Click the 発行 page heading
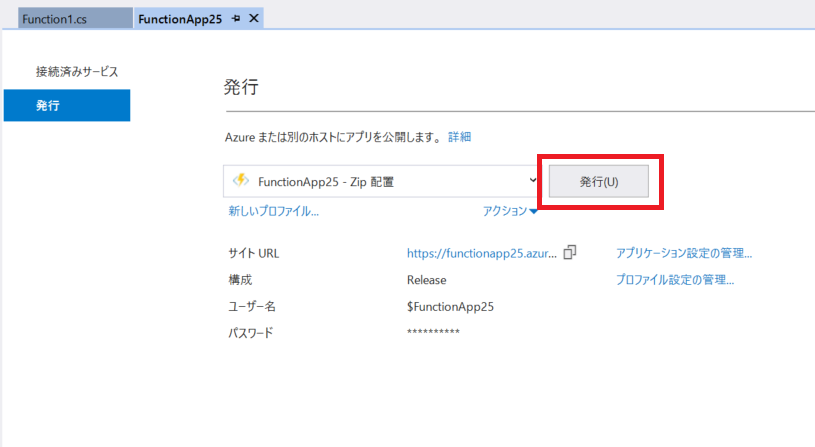Viewport: 815px width, 447px height. coord(241,87)
